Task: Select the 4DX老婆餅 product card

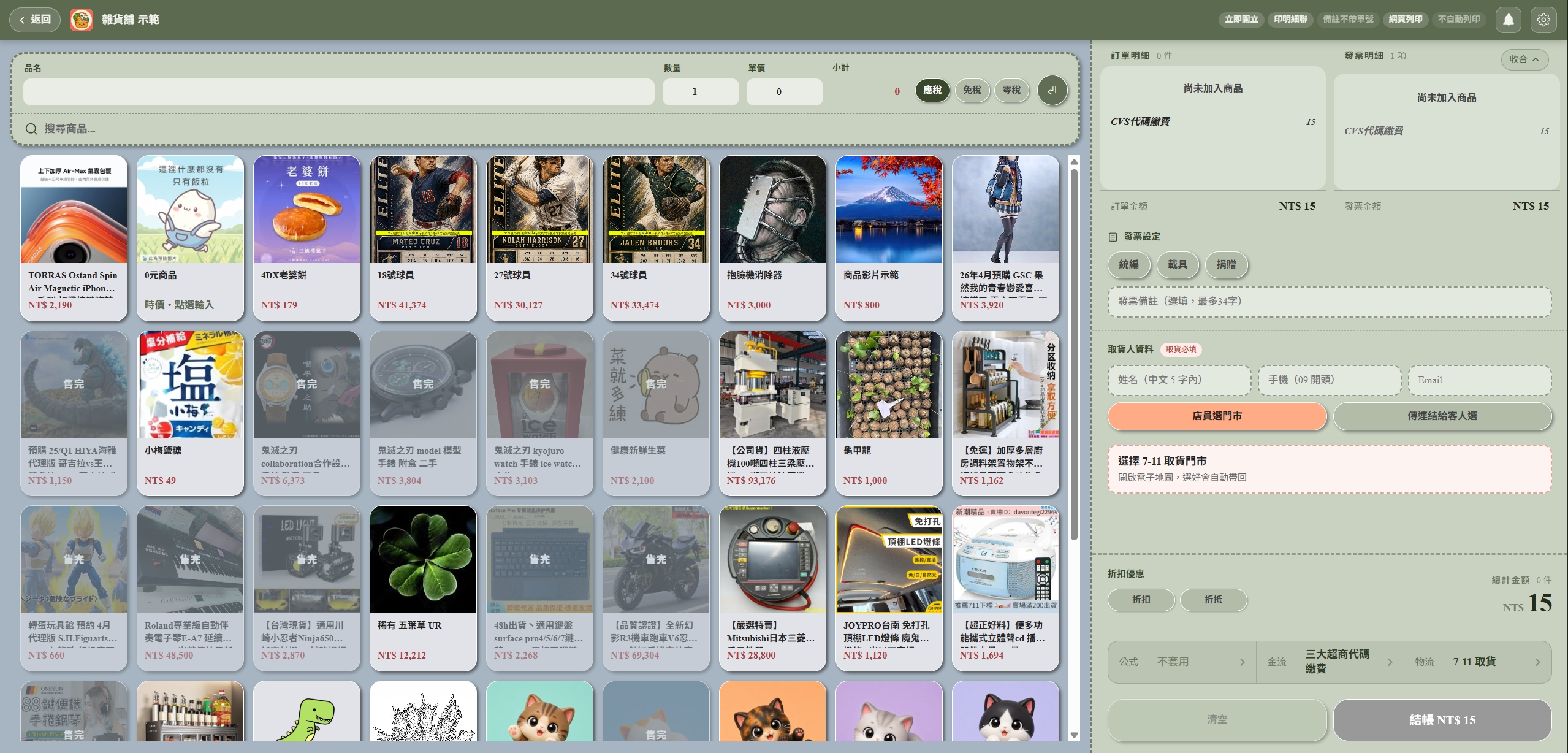Action: click(x=306, y=238)
